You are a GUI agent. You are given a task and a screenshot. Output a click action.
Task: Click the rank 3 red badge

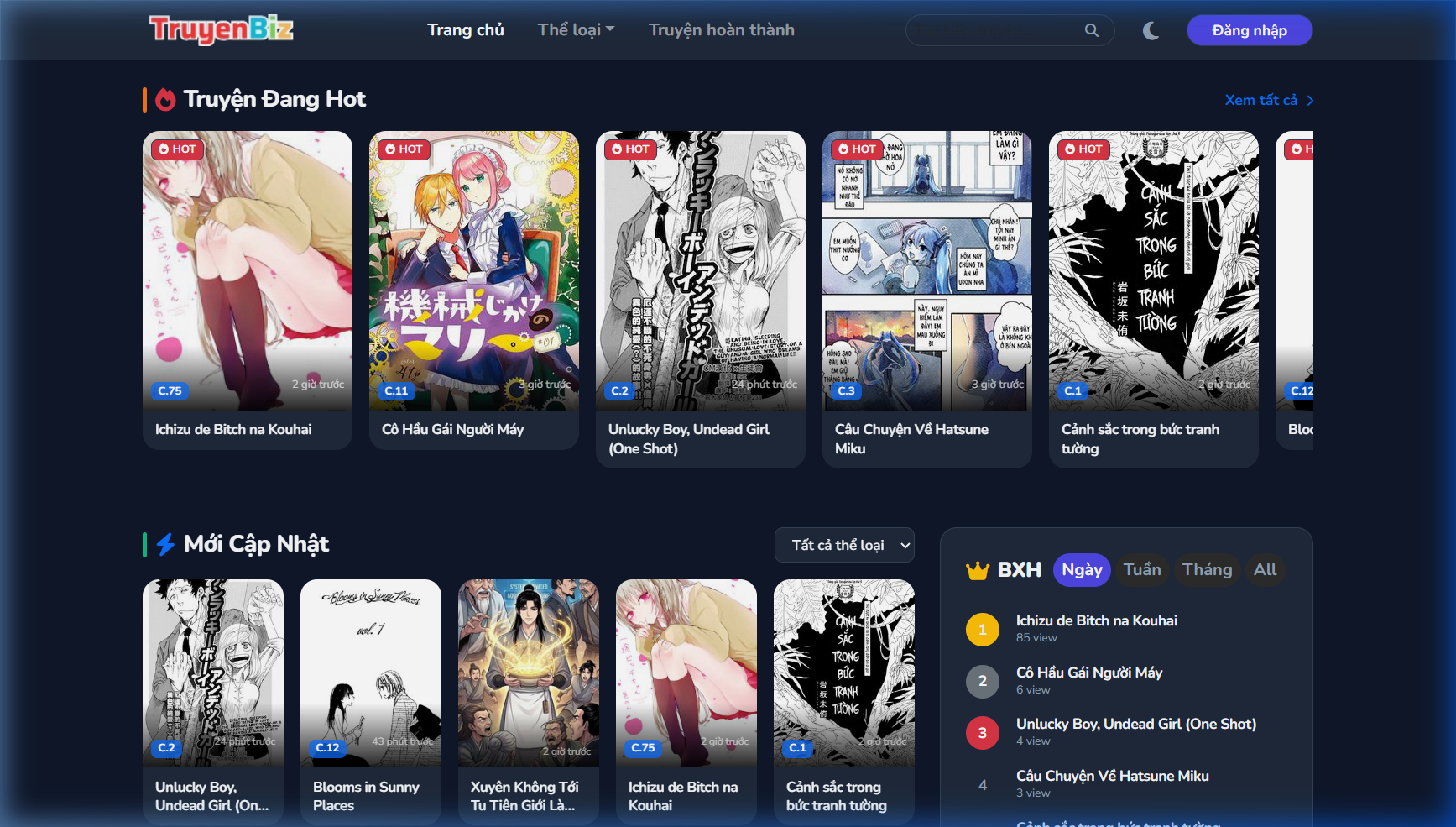point(982,733)
